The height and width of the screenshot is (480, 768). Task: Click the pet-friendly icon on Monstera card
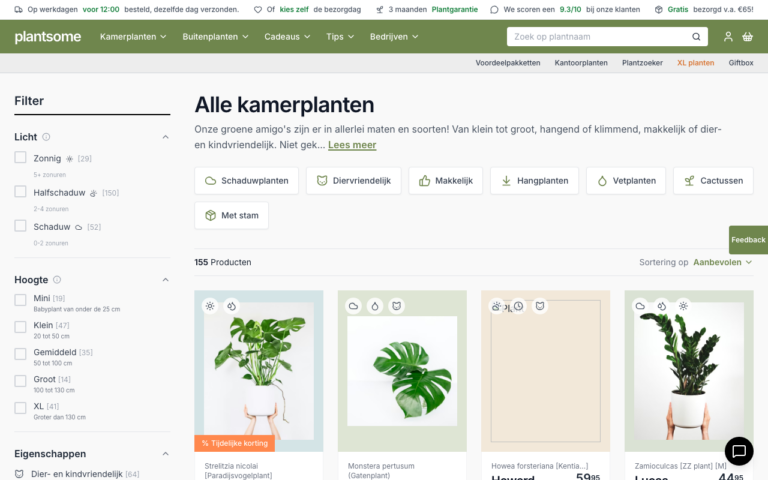pos(396,306)
